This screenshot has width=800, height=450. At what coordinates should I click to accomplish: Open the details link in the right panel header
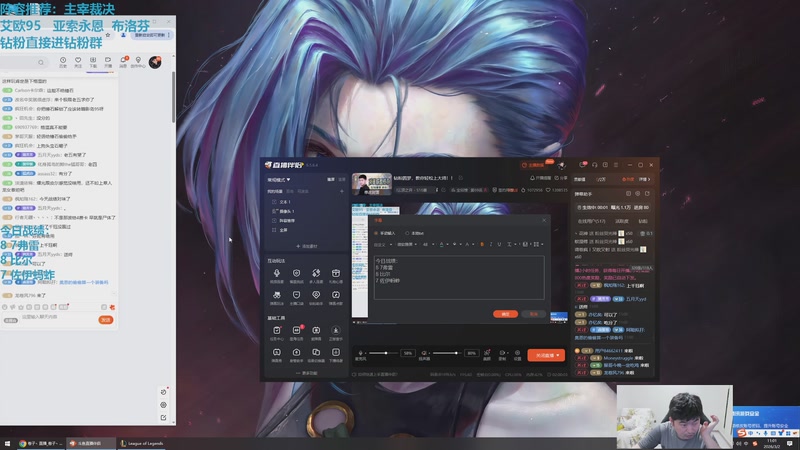pyautogui.click(x=644, y=180)
